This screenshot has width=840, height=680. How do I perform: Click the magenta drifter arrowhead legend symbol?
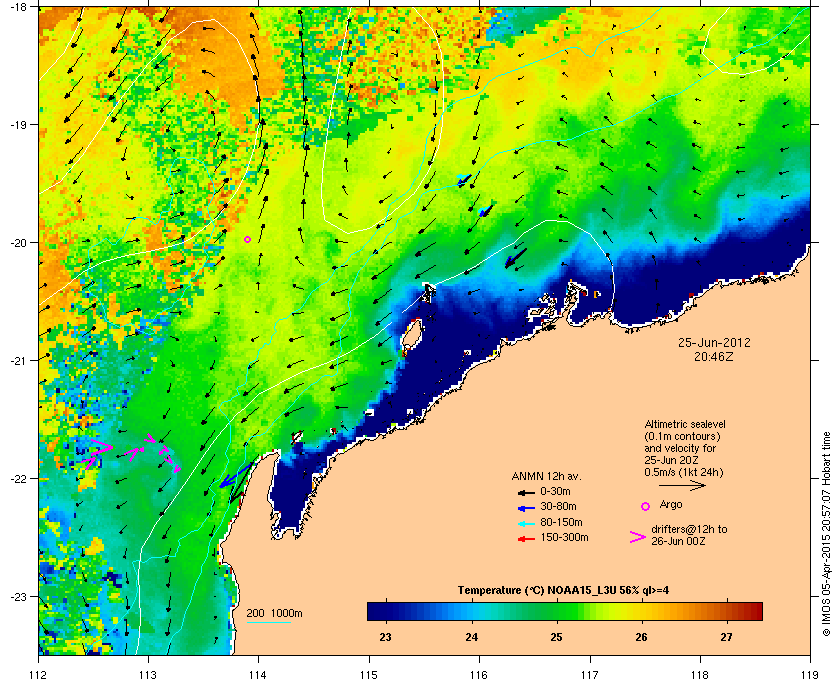click(x=638, y=537)
